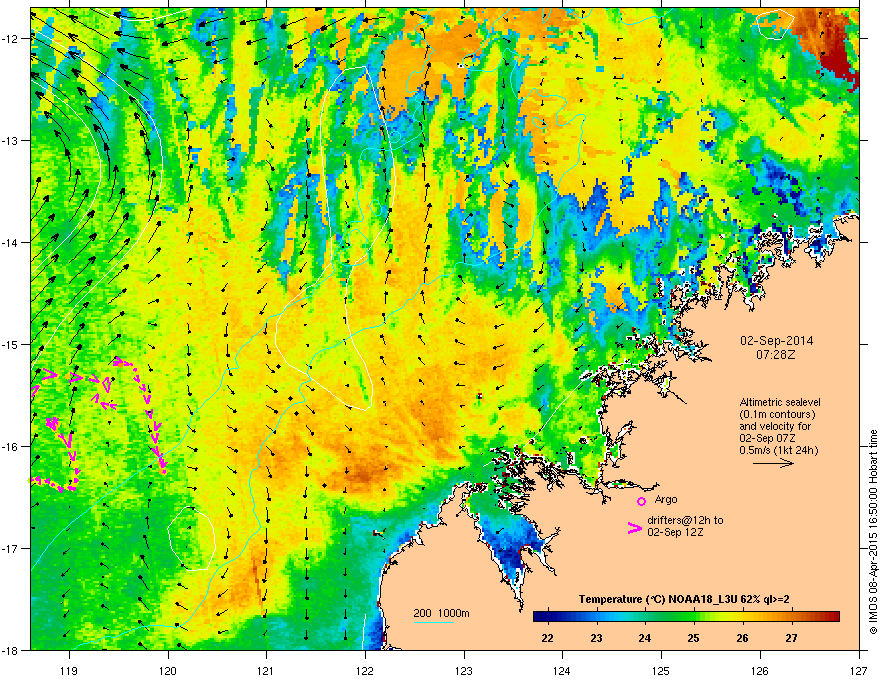Image resolution: width=880 pixels, height=680 pixels.
Task: Click the colour bar tick label 26
Action: (742, 638)
